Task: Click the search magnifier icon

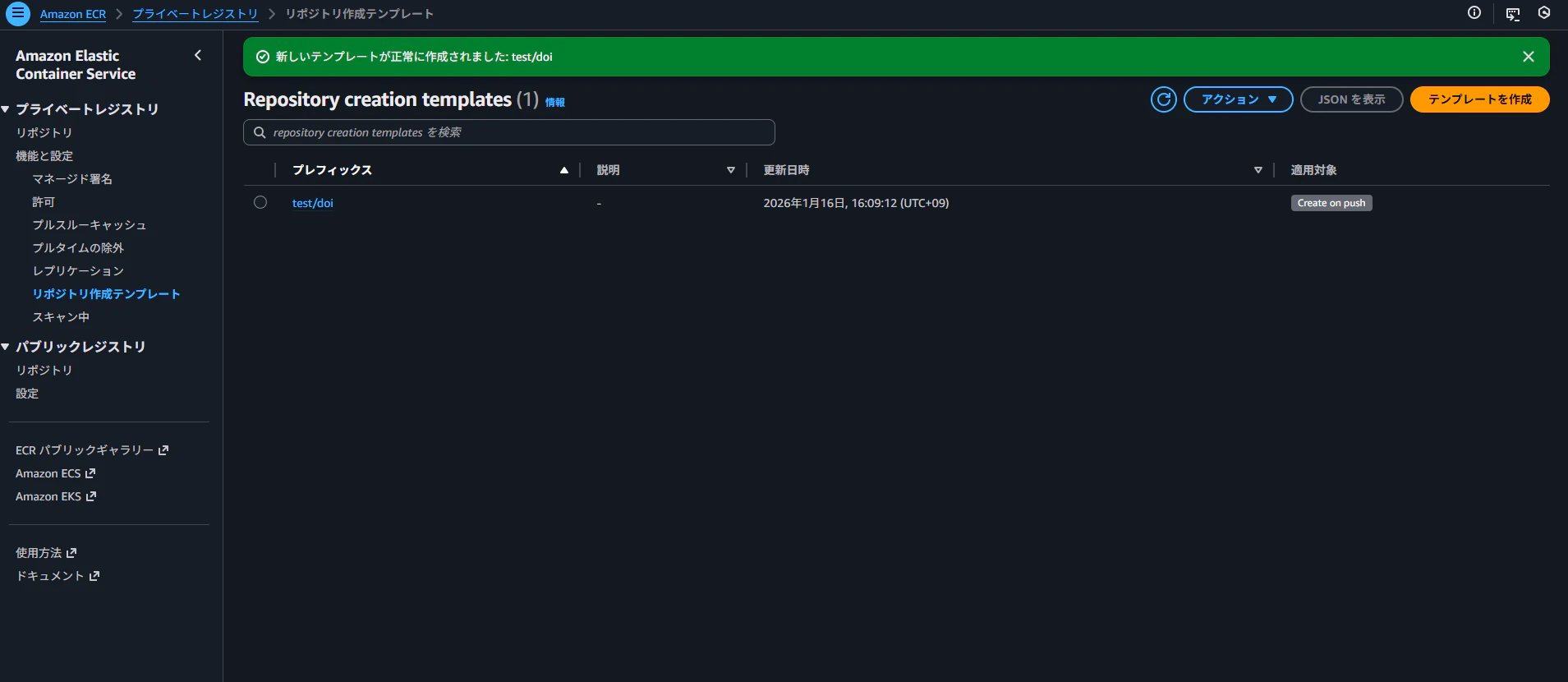Action: point(260,132)
